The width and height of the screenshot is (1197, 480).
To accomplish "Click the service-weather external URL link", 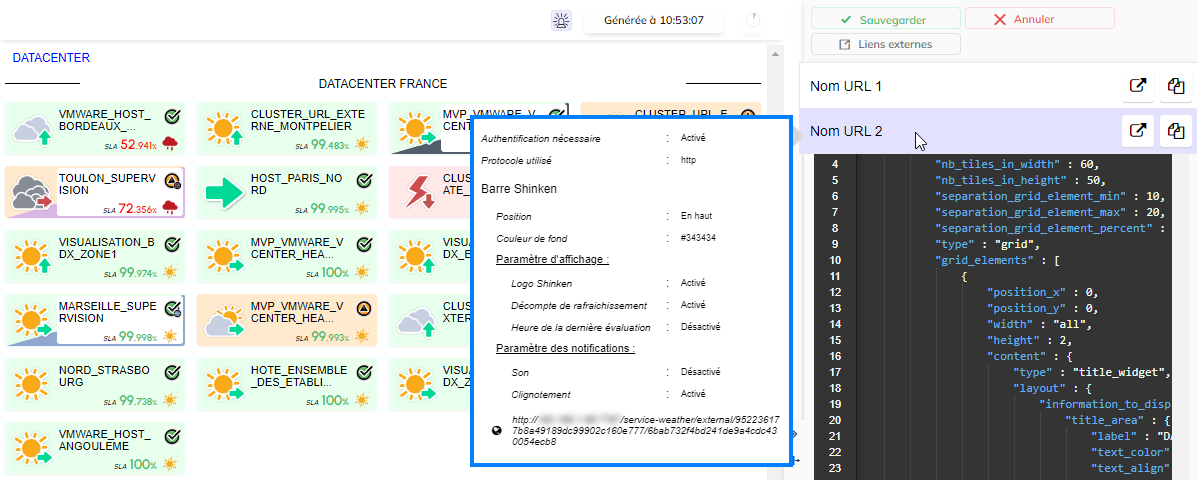I will pyautogui.click(x=645, y=430).
